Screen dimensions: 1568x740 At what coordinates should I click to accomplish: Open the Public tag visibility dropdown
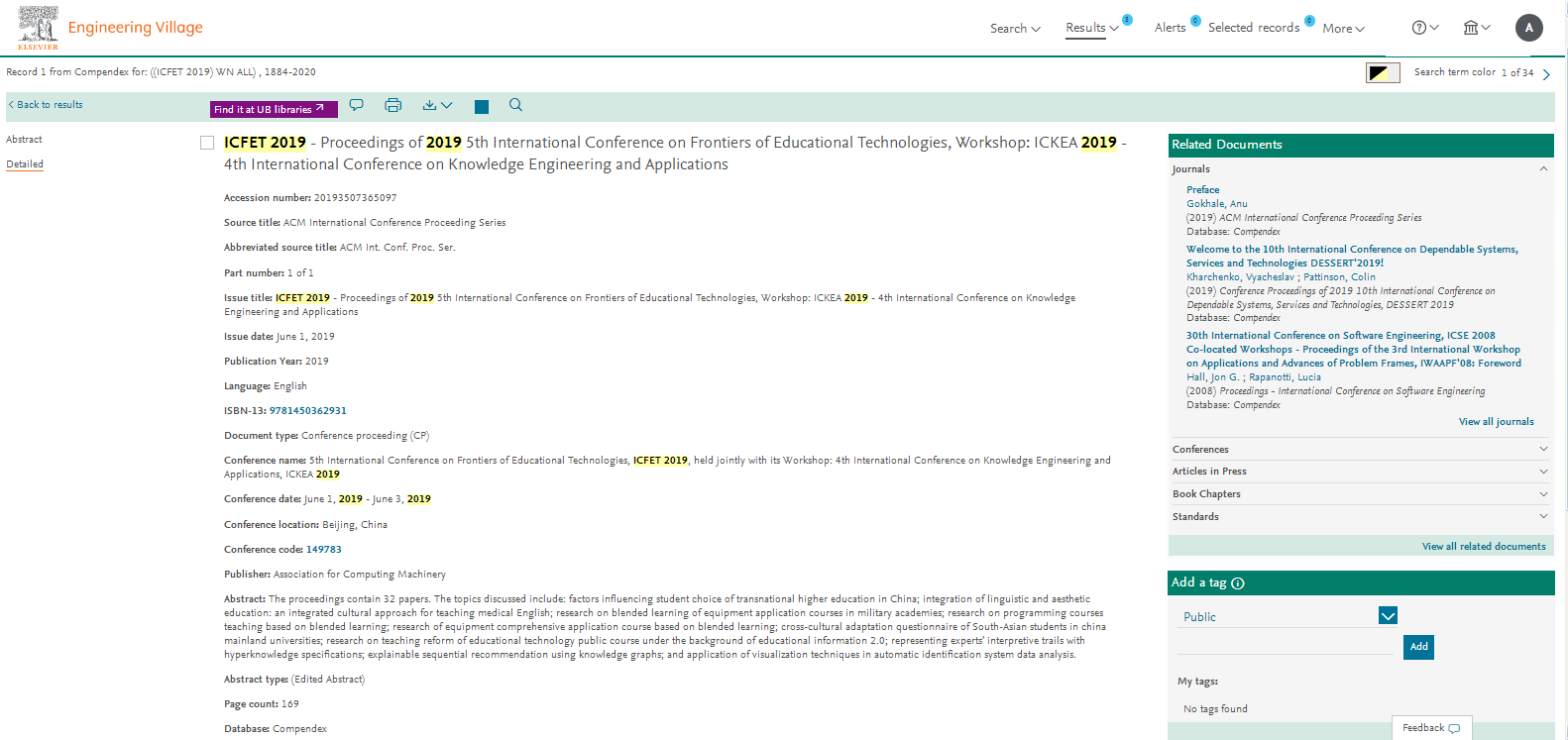click(1288, 616)
